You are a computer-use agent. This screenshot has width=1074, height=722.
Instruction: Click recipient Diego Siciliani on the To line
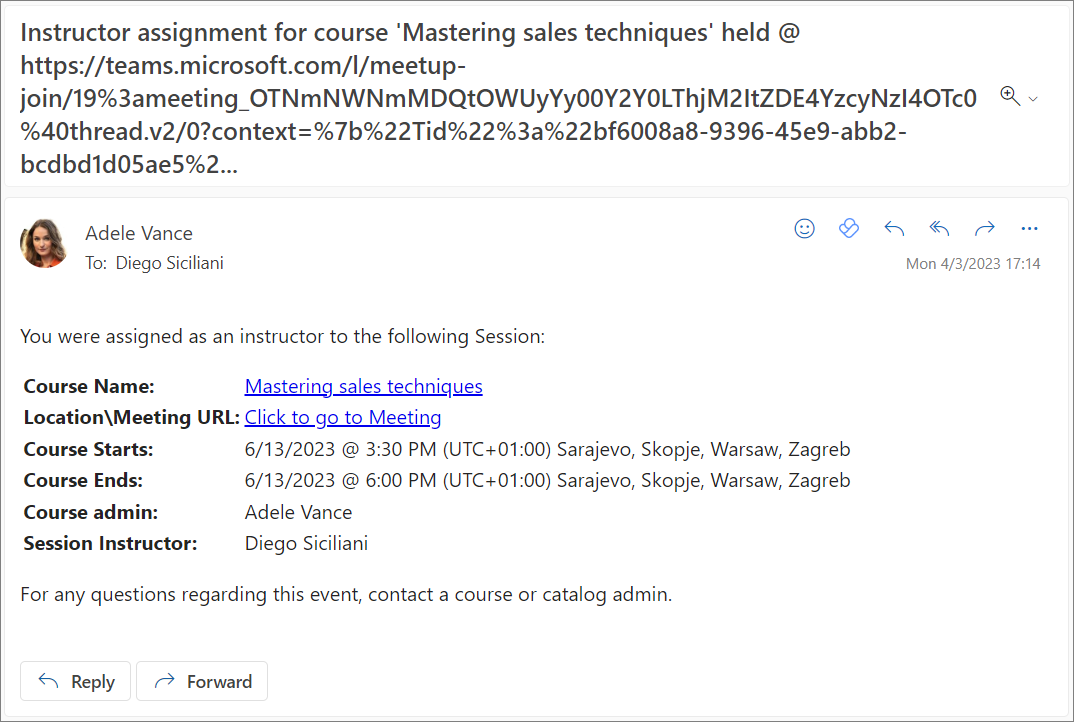click(169, 263)
